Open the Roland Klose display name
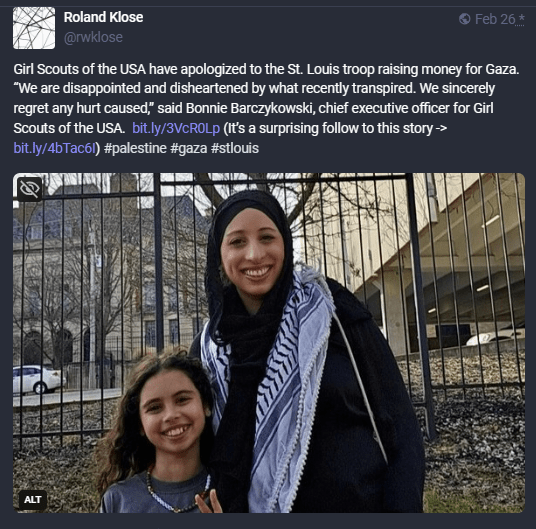 point(103,17)
